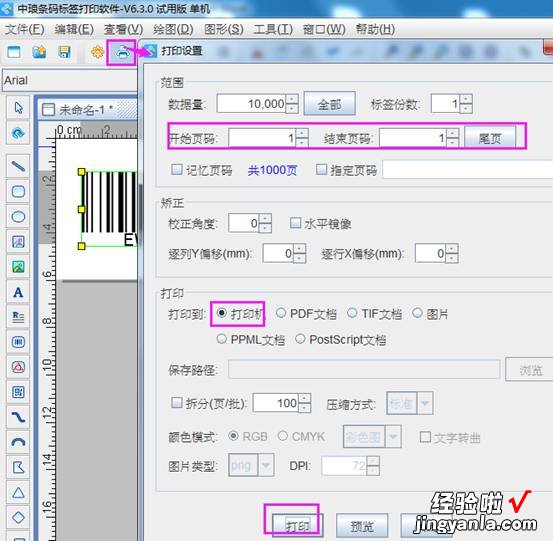553x541 pixels.
Task: Select the polygon shape tool
Action: point(18,467)
